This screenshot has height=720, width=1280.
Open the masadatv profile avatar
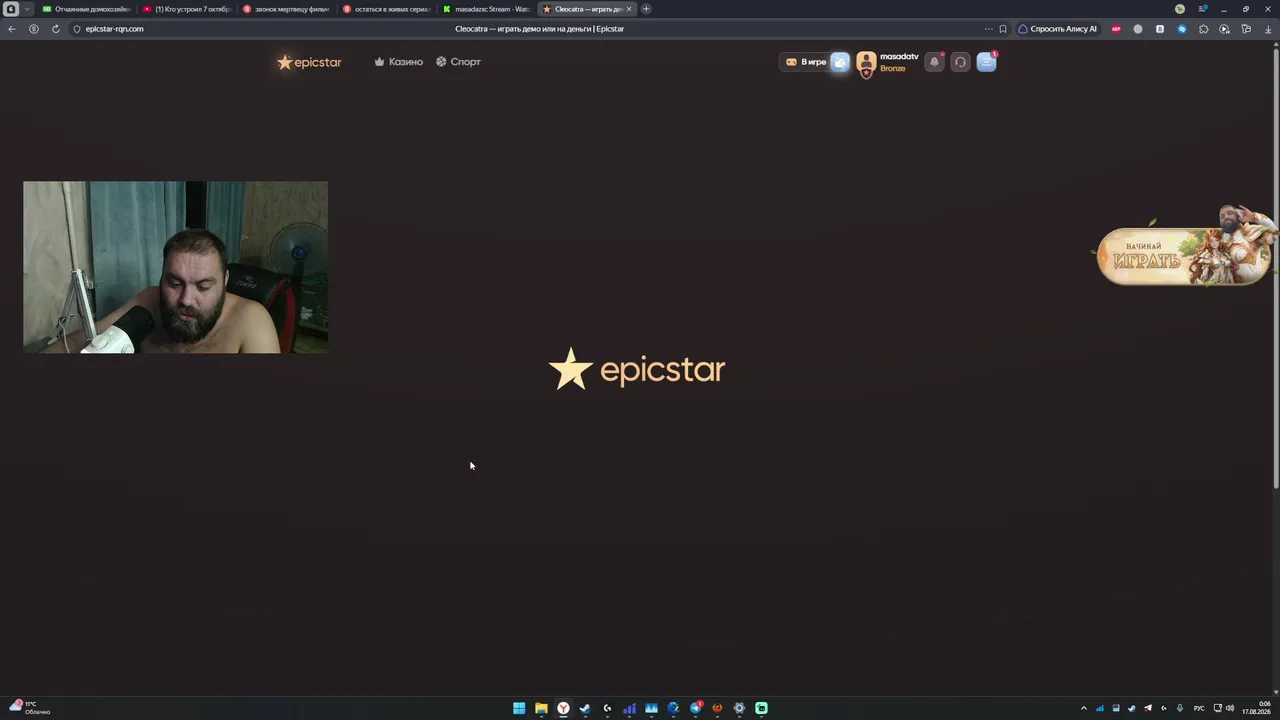(x=866, y=63)
